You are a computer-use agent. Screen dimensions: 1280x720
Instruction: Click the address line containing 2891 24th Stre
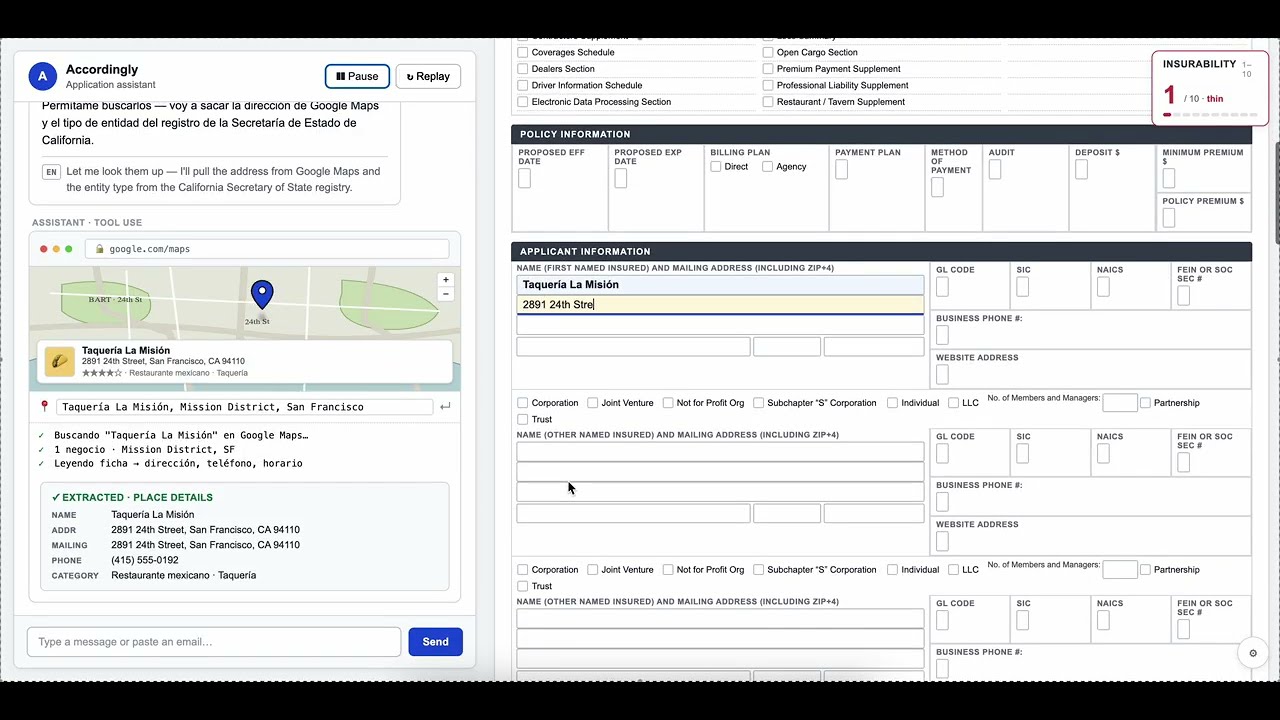click(x=720, y=304)
